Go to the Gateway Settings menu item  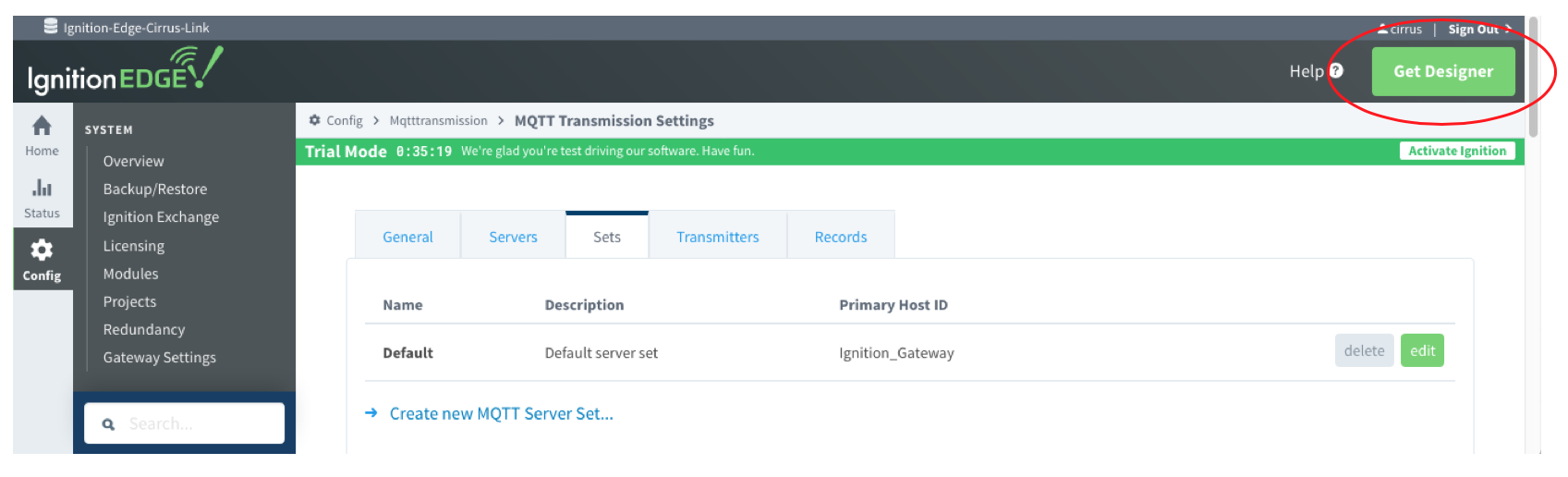[160, 357]
